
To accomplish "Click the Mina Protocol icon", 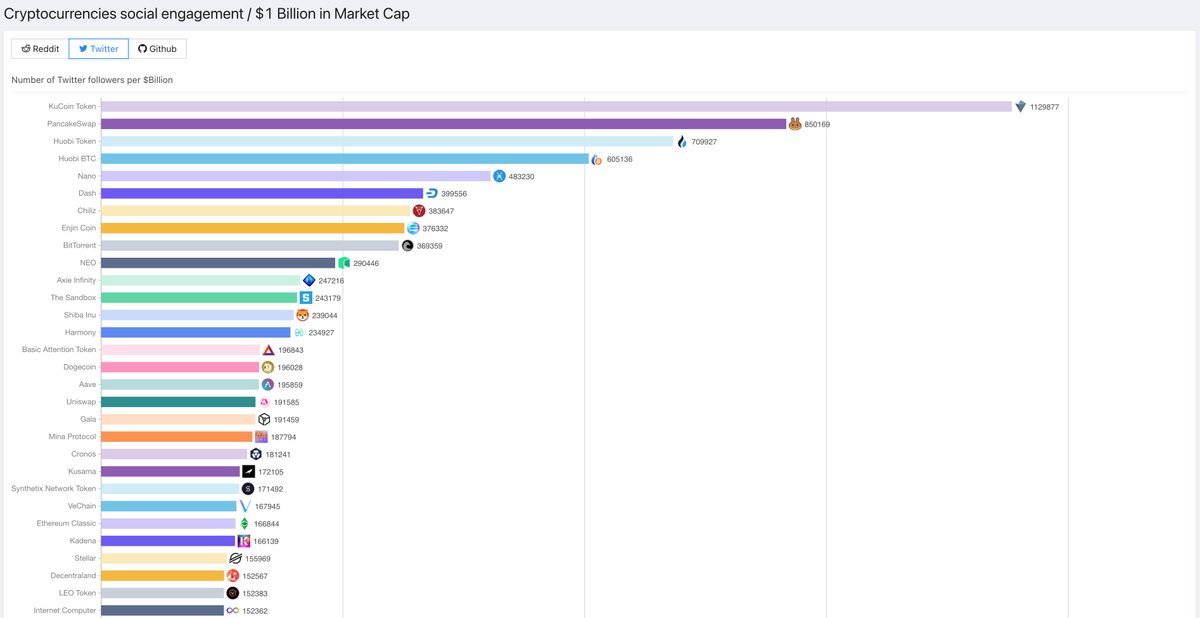I will 261,437.
